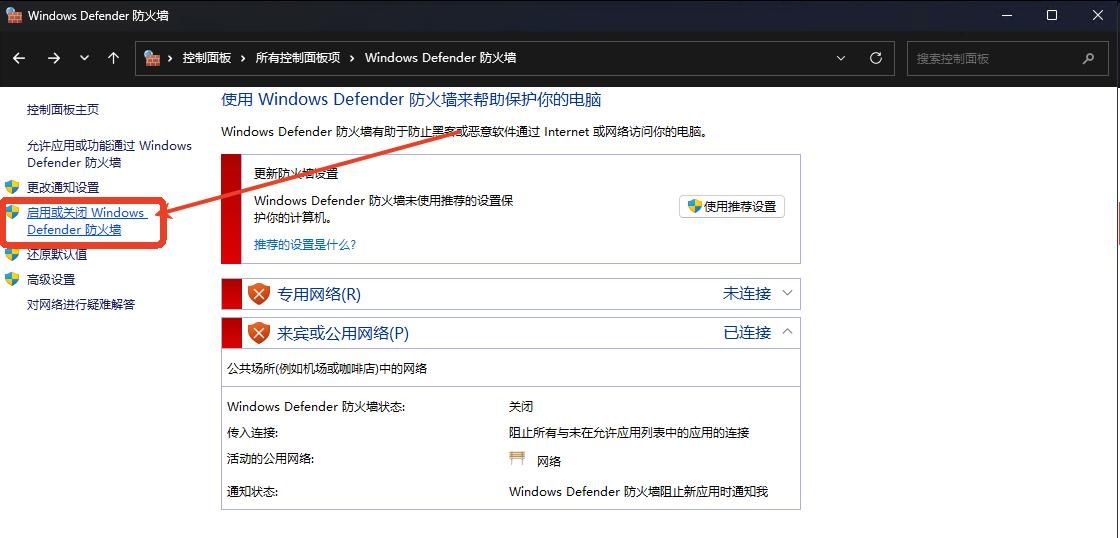Open 推荐的设置是什么? help link

tap(305, 244)
